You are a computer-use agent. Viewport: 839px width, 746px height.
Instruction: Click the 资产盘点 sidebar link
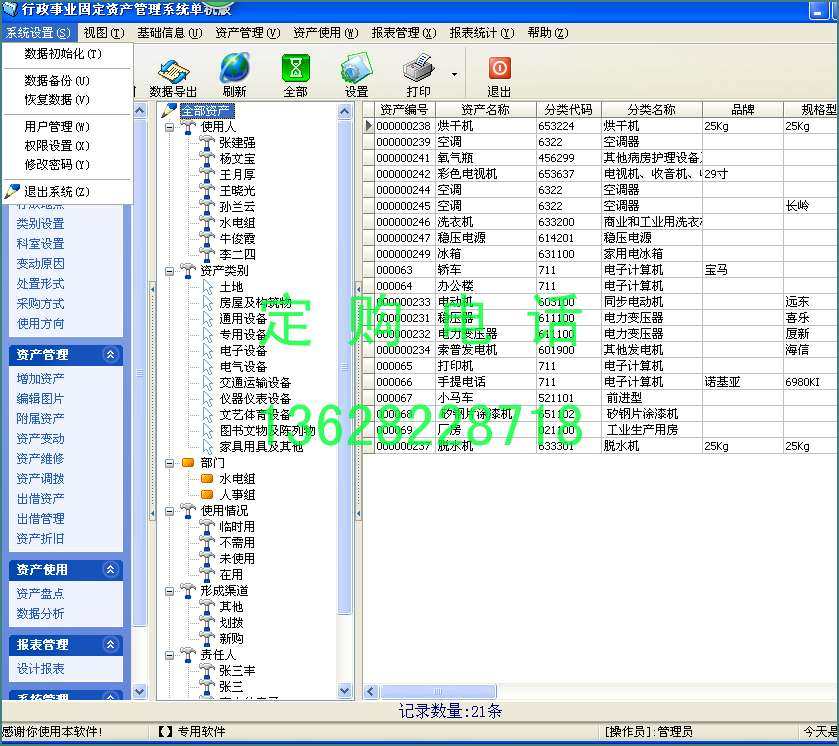coord(40,593)
